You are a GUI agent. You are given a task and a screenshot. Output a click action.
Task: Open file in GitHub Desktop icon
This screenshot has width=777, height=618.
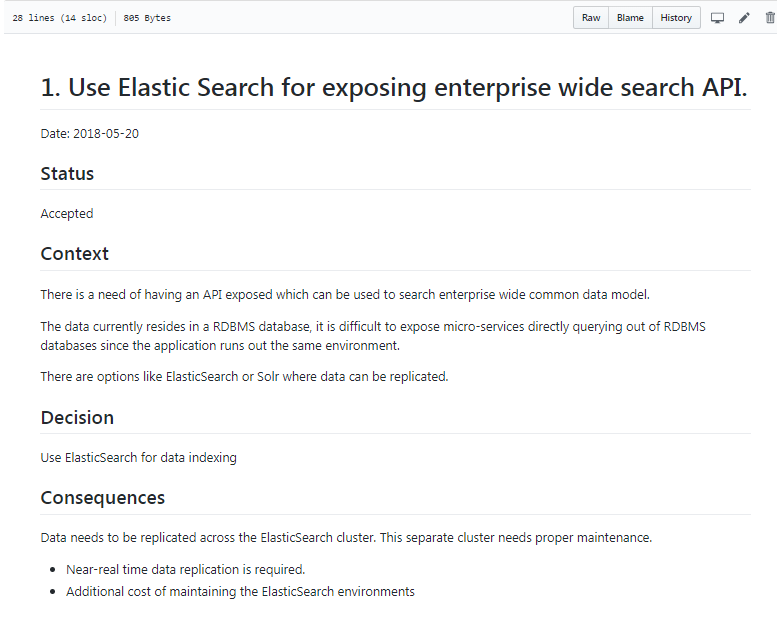pos(717,18)
